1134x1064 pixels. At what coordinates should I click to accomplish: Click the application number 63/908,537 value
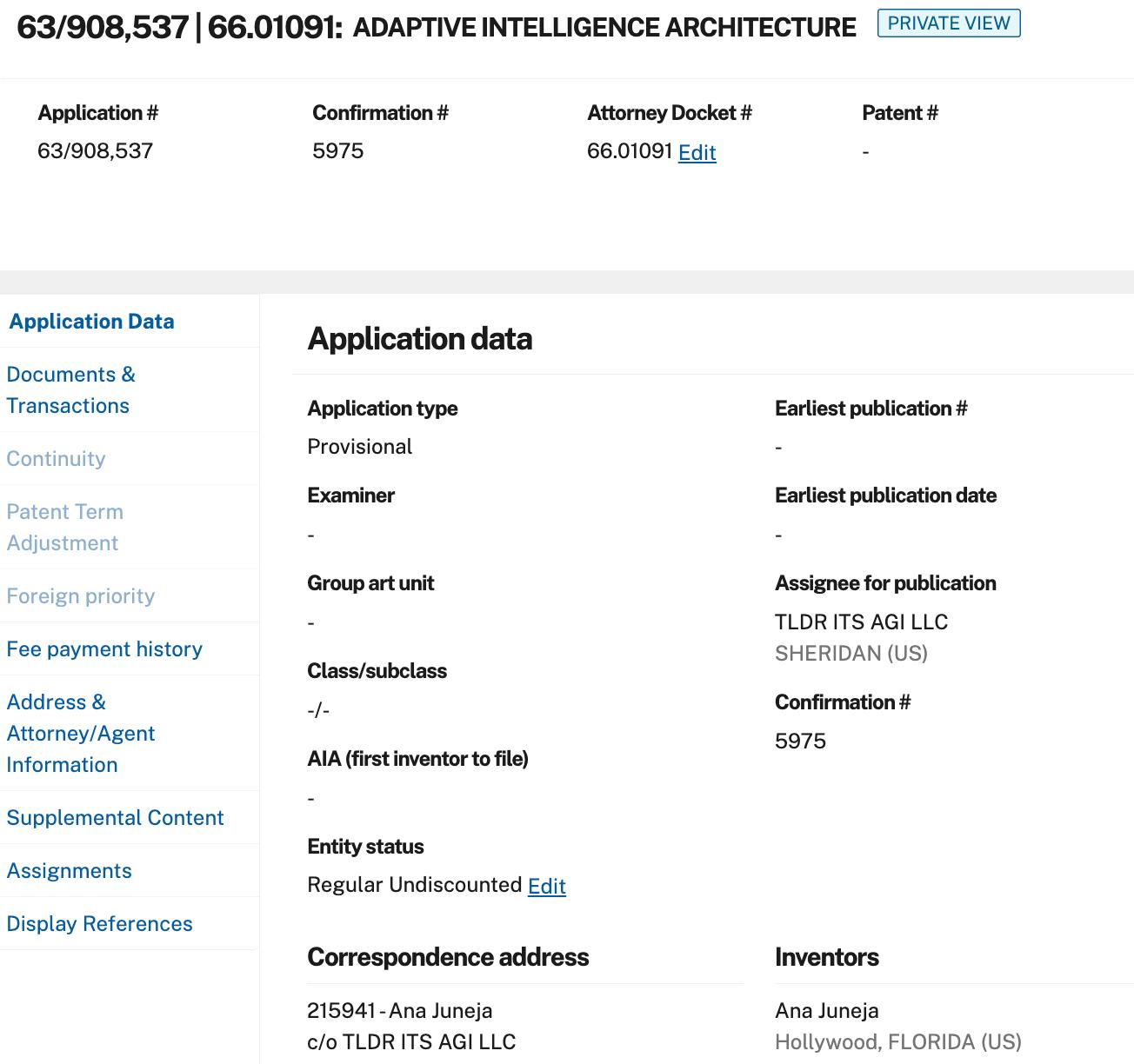[x=95, y=151]
